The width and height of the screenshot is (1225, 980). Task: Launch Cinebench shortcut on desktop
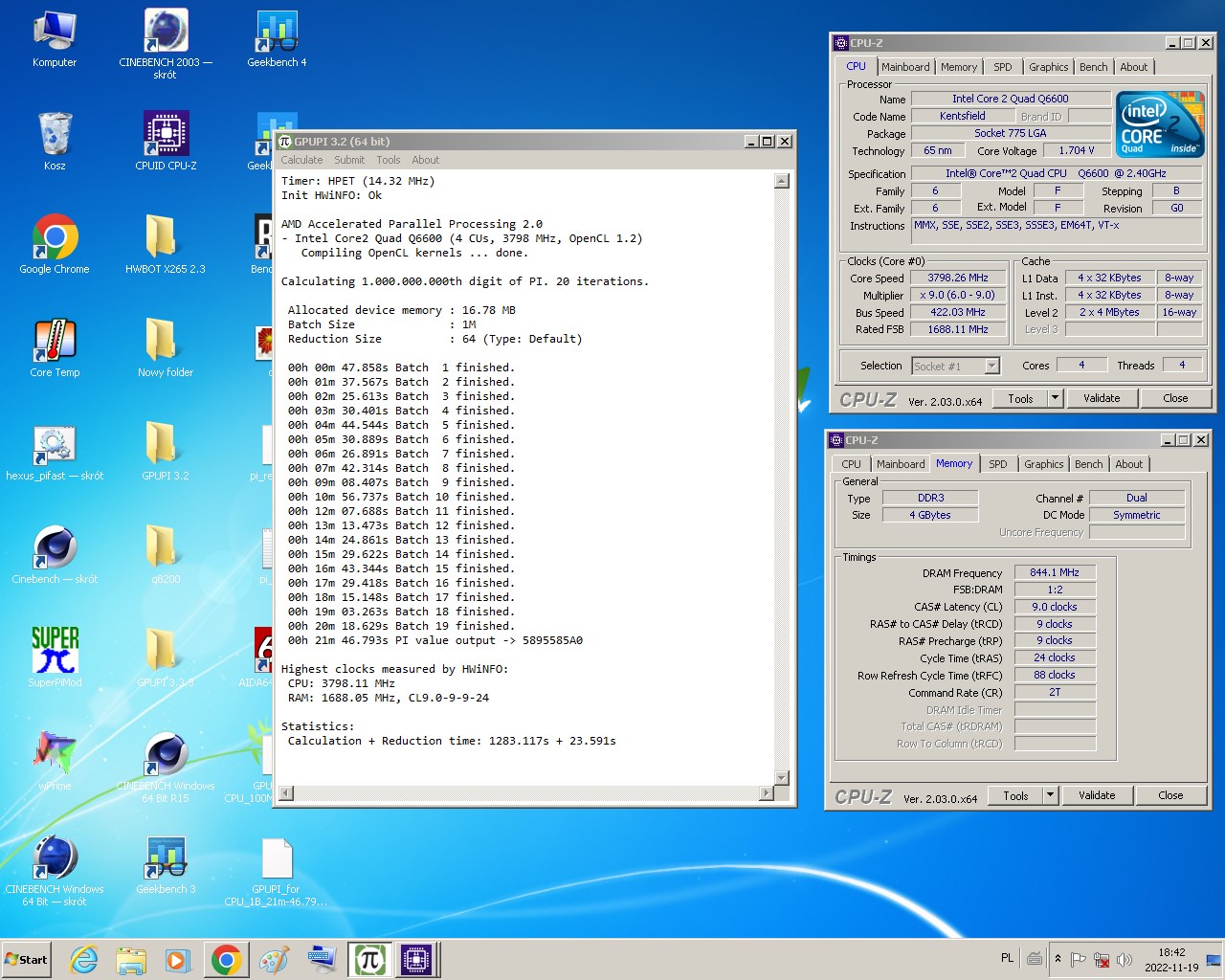(55, 555)
